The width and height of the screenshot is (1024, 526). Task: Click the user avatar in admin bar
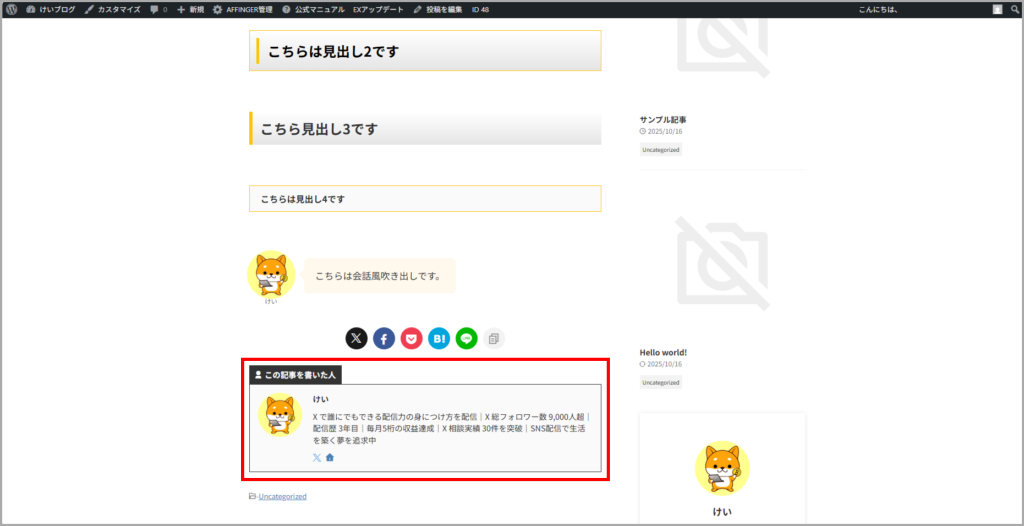[997, 9]
